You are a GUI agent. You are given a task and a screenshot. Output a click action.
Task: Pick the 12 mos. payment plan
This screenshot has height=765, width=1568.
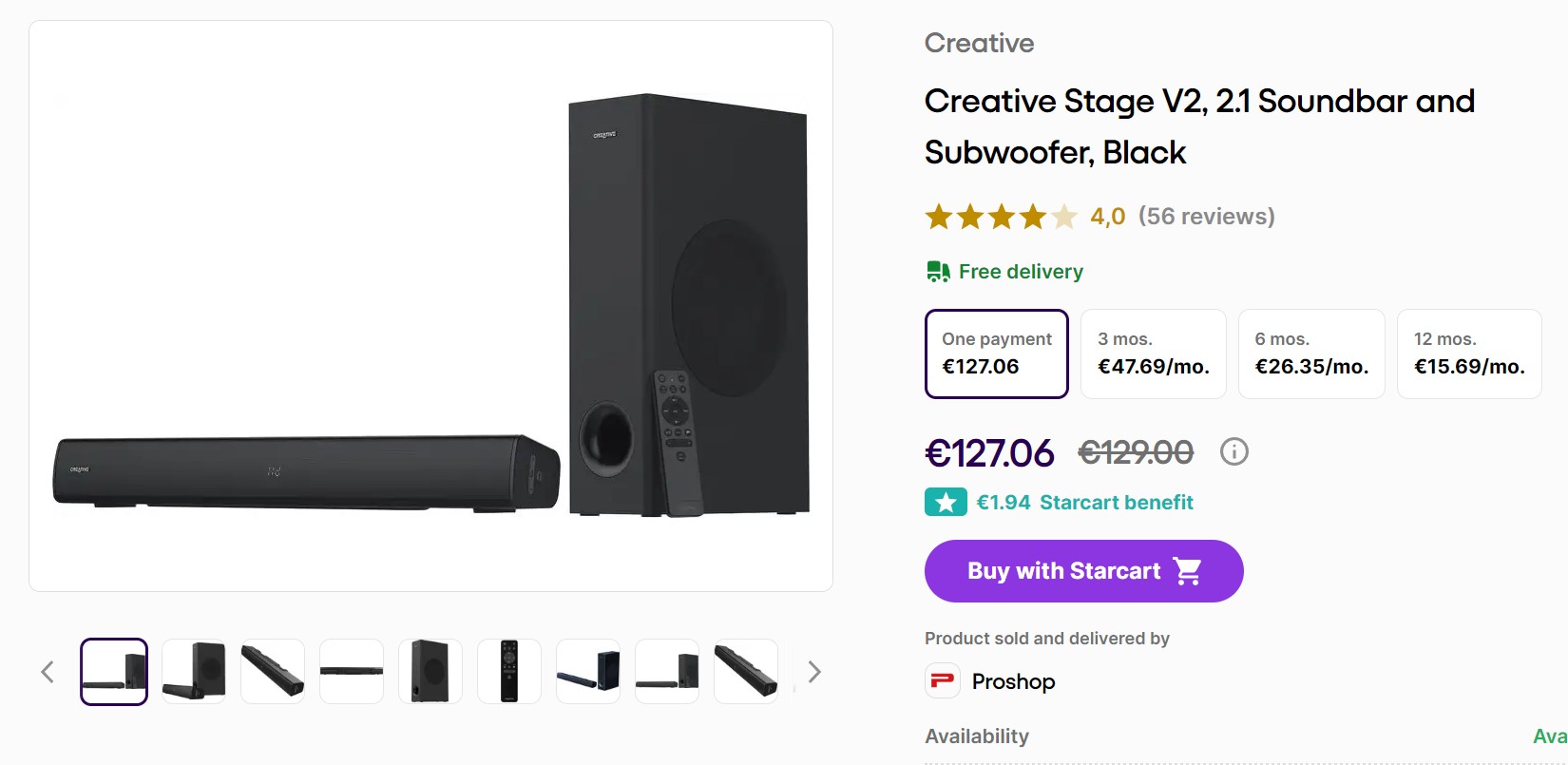1468,354
